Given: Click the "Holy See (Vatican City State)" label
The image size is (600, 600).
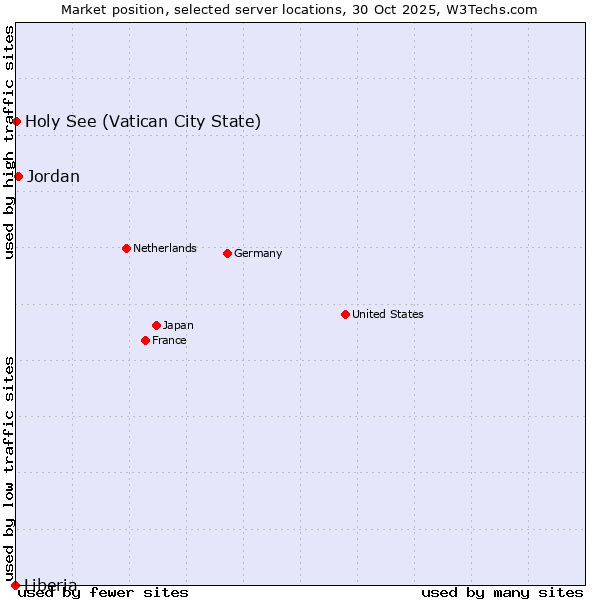Looking at the screenshot, I should (x=143, y=122).
